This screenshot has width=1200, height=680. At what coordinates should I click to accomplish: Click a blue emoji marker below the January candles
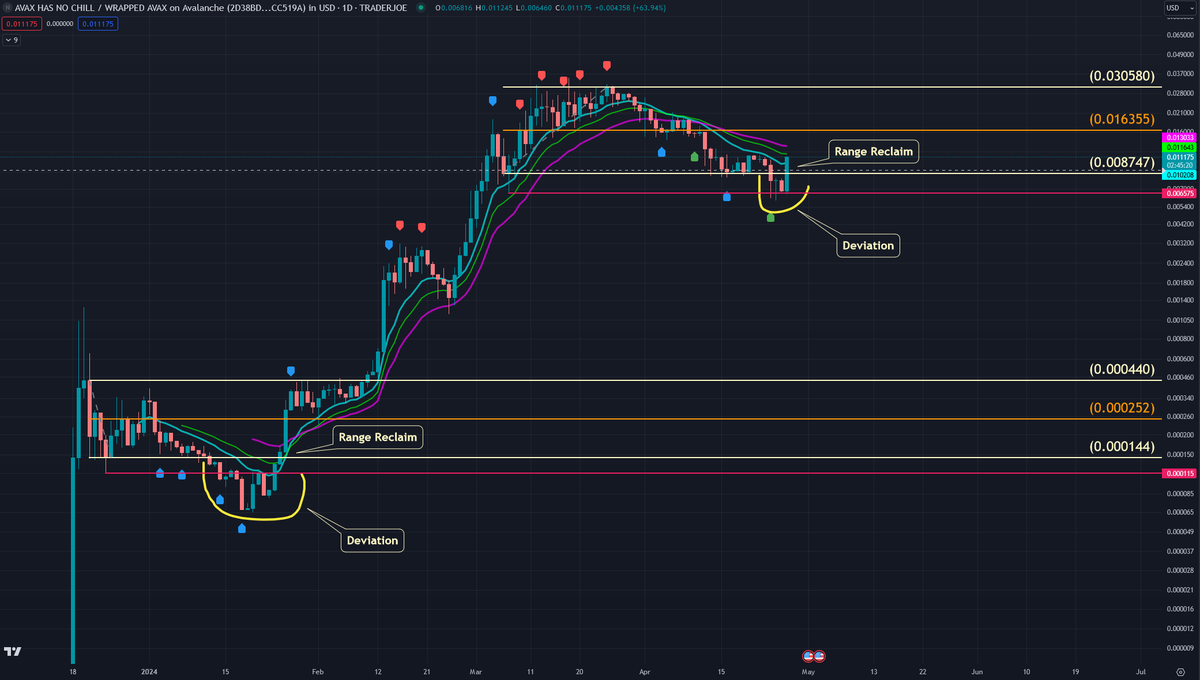click(160, 475)
